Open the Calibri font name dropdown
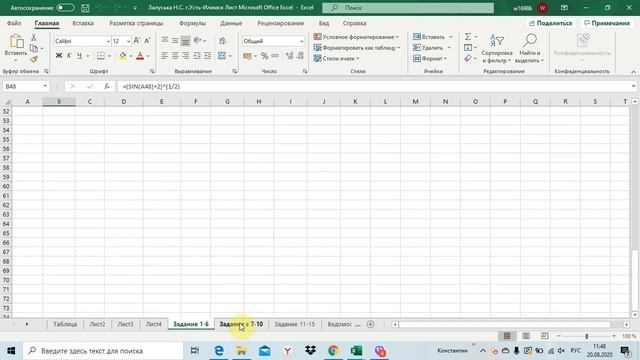 point(108,41)
